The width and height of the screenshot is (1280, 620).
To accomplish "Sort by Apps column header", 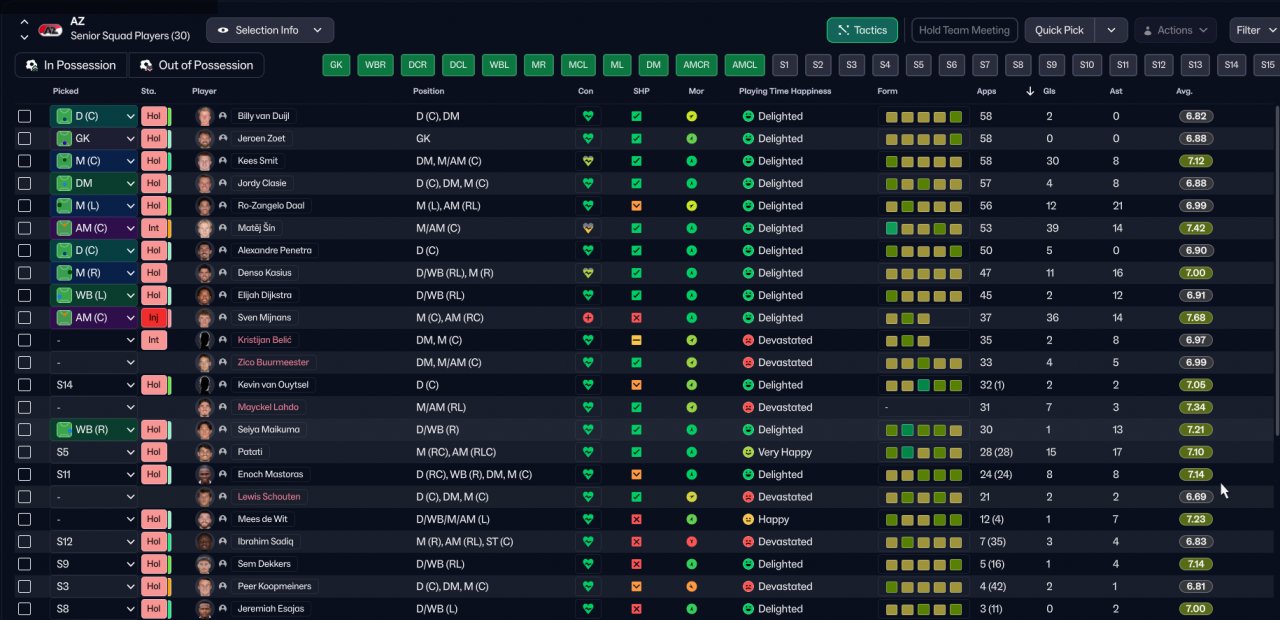I will pyautogui.click(x=986, y=91).
